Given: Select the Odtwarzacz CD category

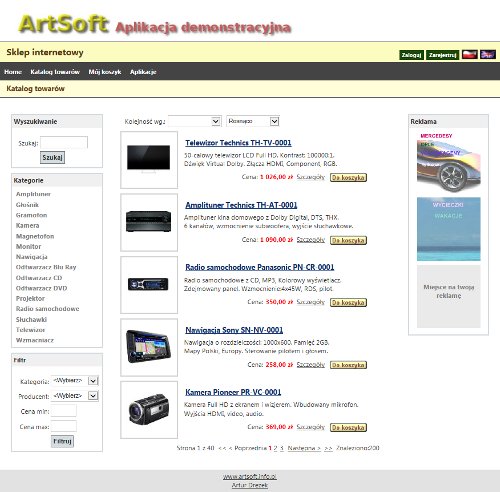Looking at the screenshot, I should (x=39, y=278).
